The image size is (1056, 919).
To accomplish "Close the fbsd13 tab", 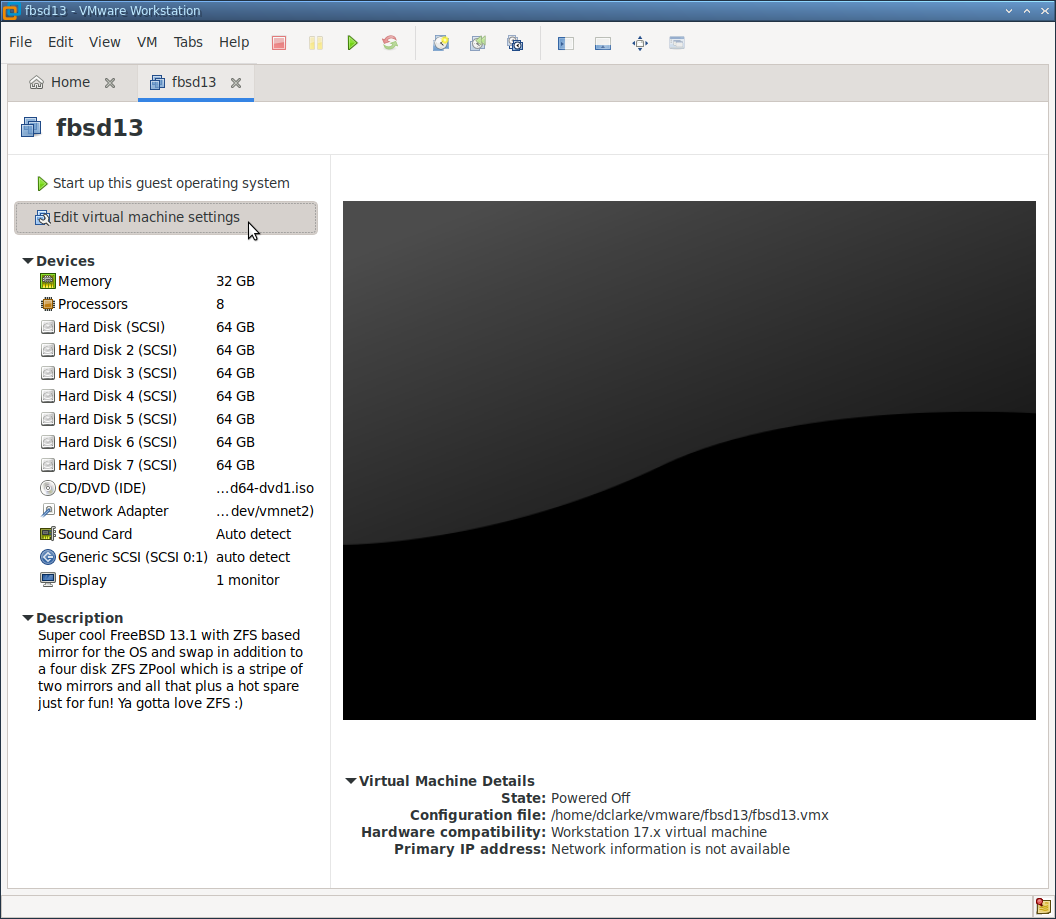I will pyautogui.click(x=236, y=83).
